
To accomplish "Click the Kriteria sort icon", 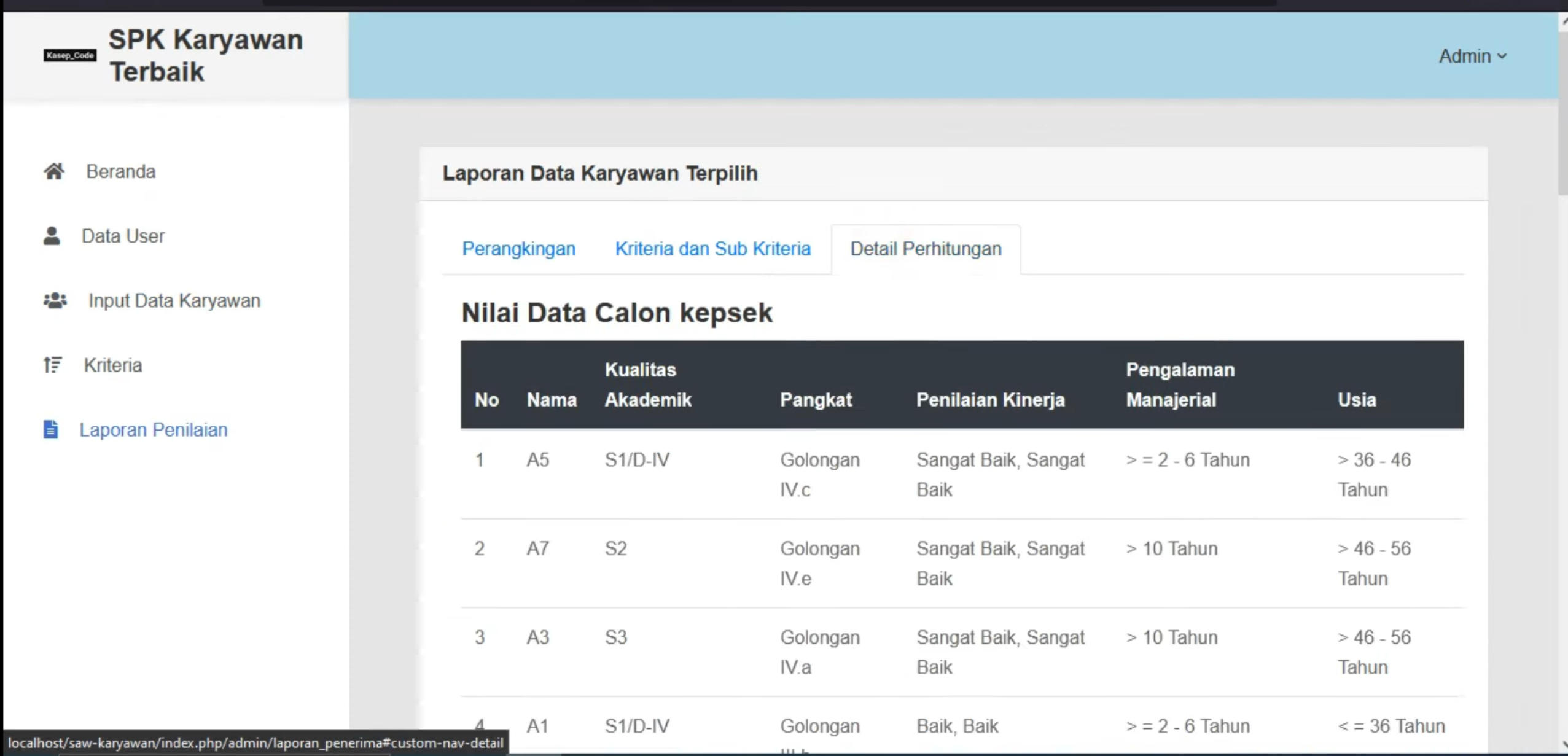I will [x=53, y=365].
